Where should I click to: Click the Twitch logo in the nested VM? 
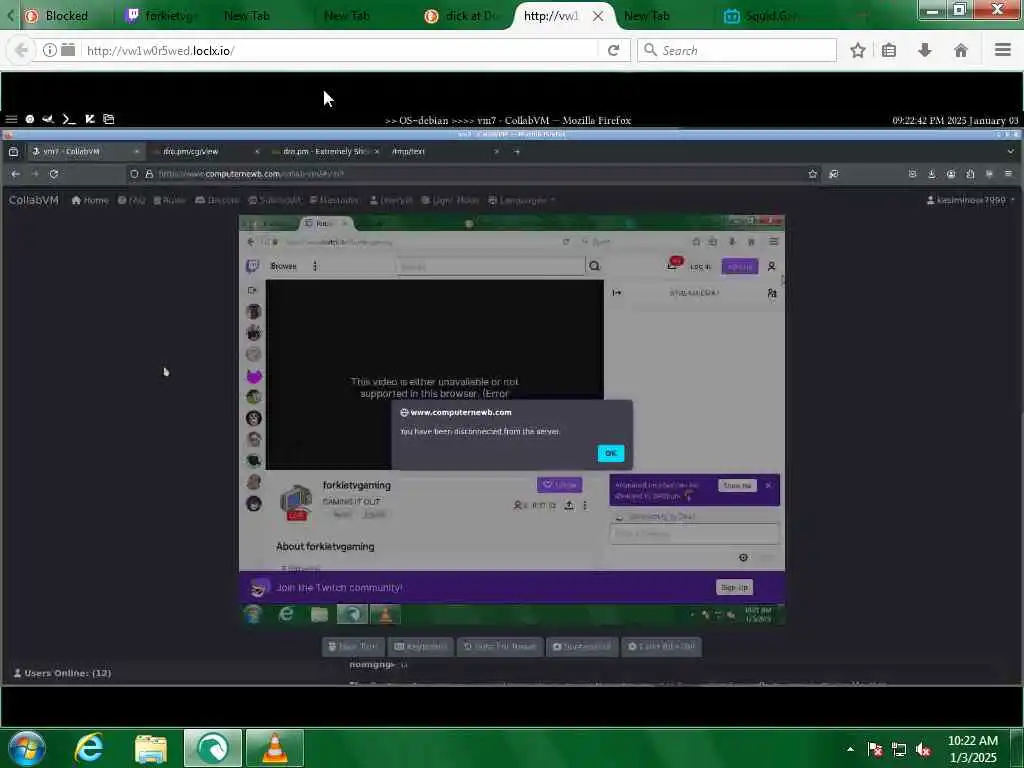coord(252,266)
